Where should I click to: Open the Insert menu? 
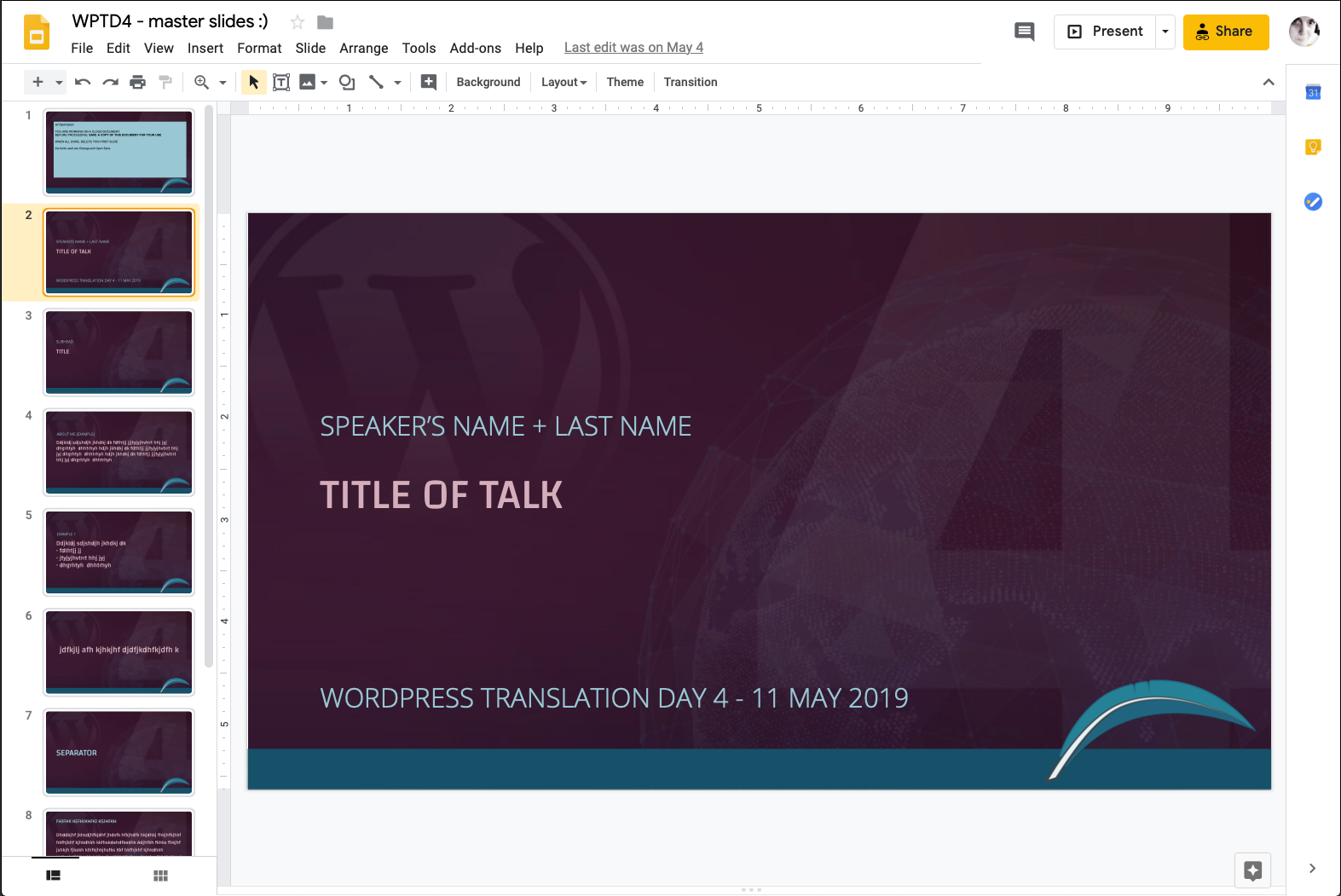(205, 48)
